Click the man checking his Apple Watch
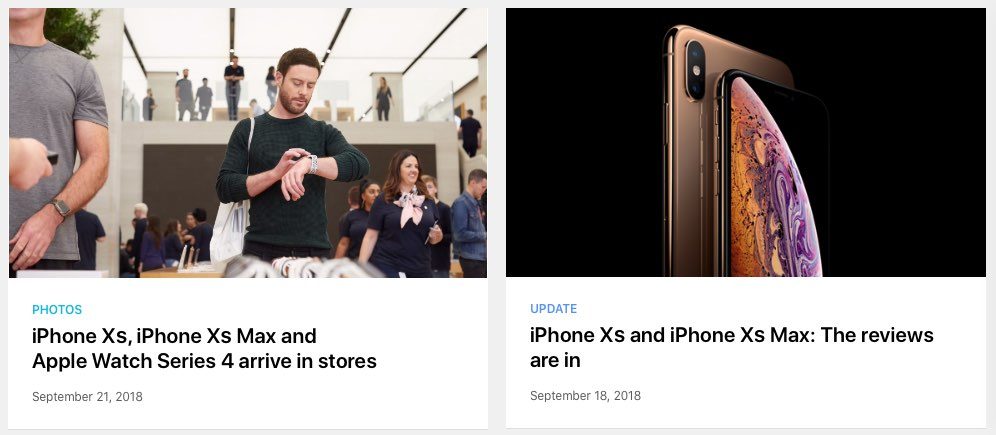This screenshot has height=435, width=996. point(291,156)
